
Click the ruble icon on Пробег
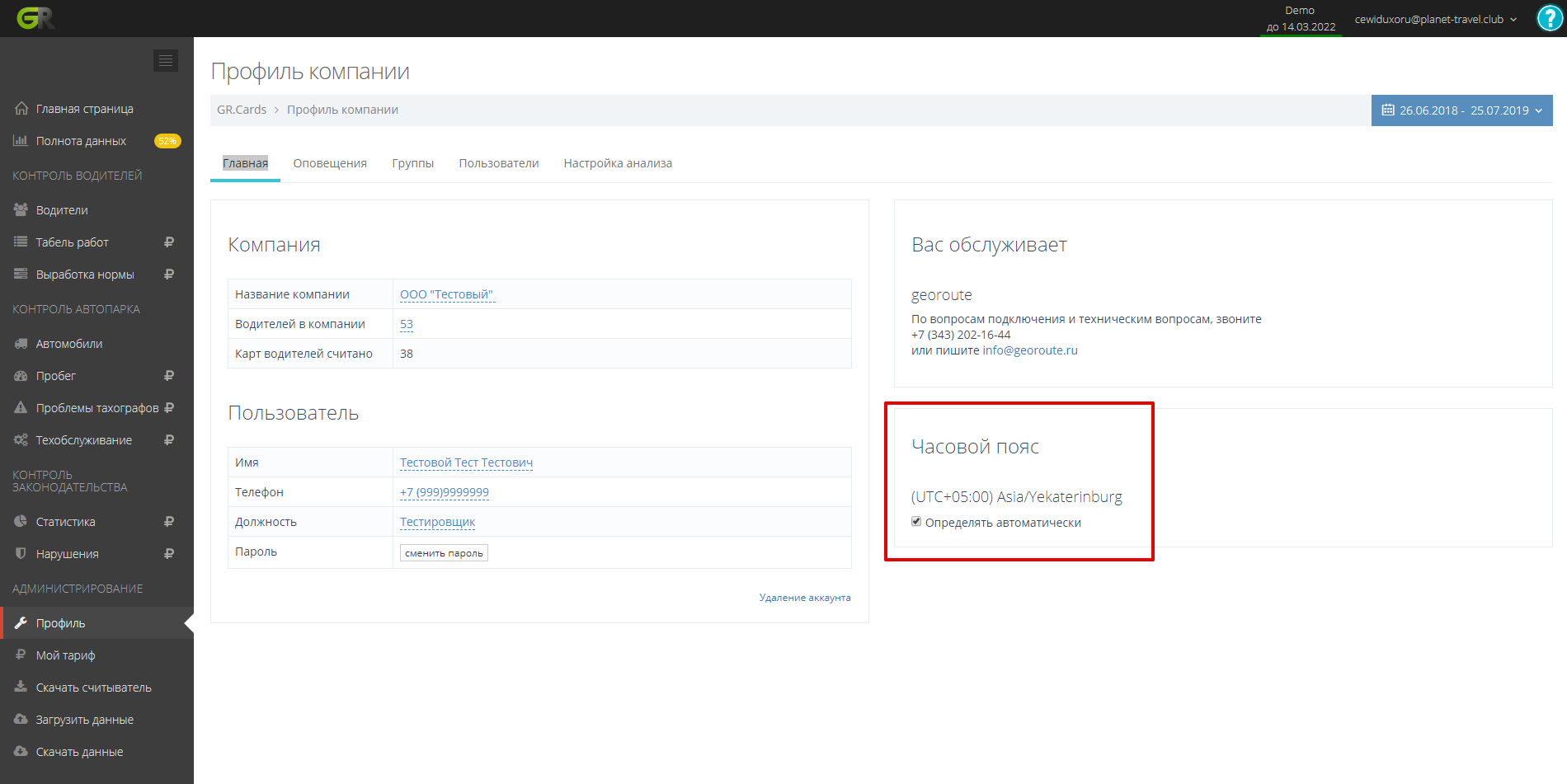(169, 375)
